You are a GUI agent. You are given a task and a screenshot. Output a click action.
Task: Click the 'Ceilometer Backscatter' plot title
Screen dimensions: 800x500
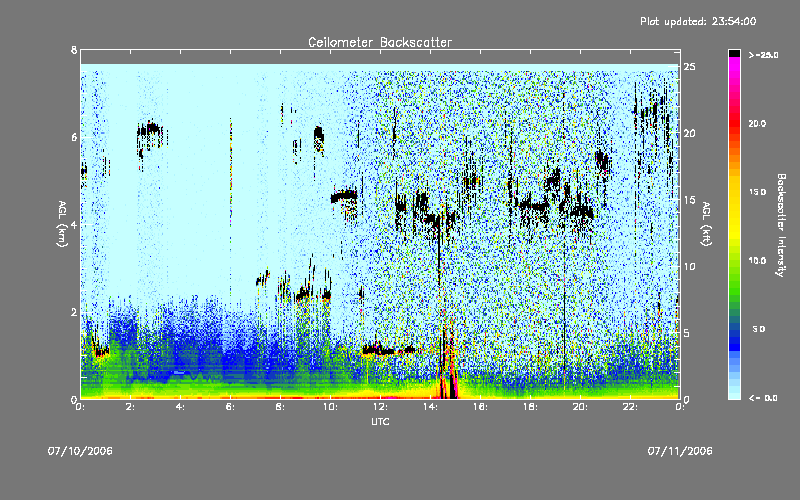[x=380, y=42]
